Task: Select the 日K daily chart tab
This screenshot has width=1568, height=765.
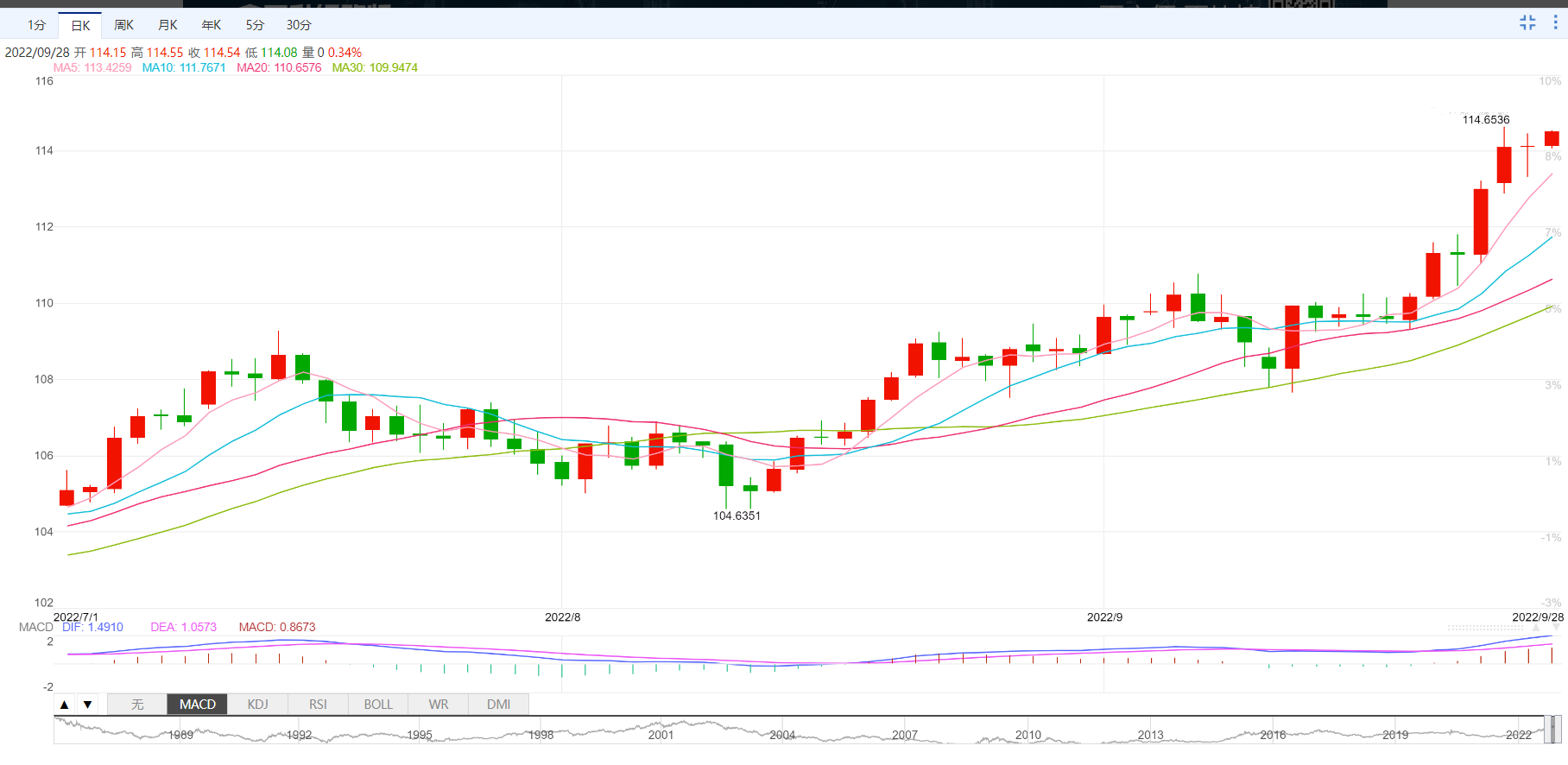Action: (x=80, y=25)
